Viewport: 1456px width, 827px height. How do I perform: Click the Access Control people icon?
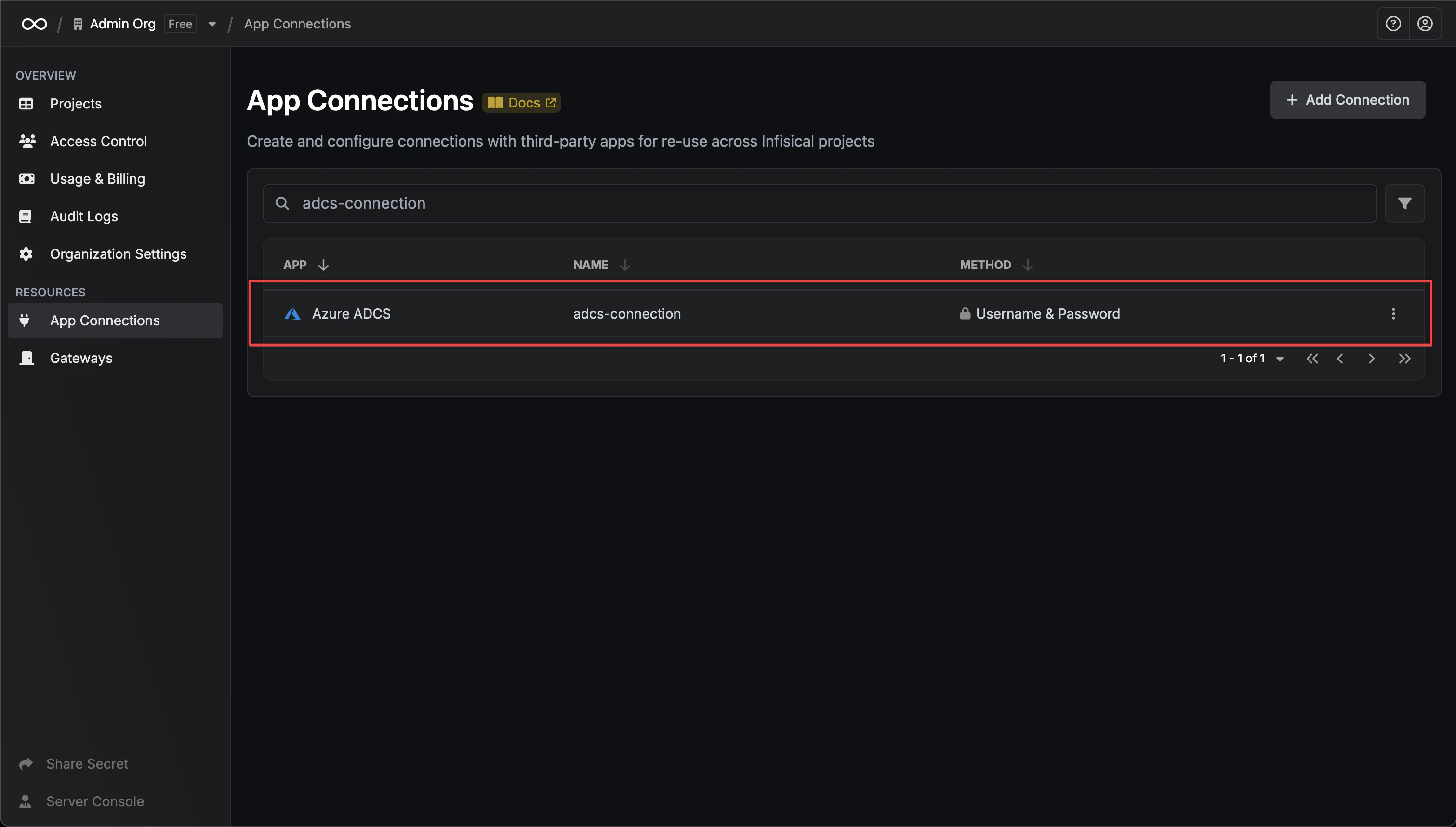27,141
